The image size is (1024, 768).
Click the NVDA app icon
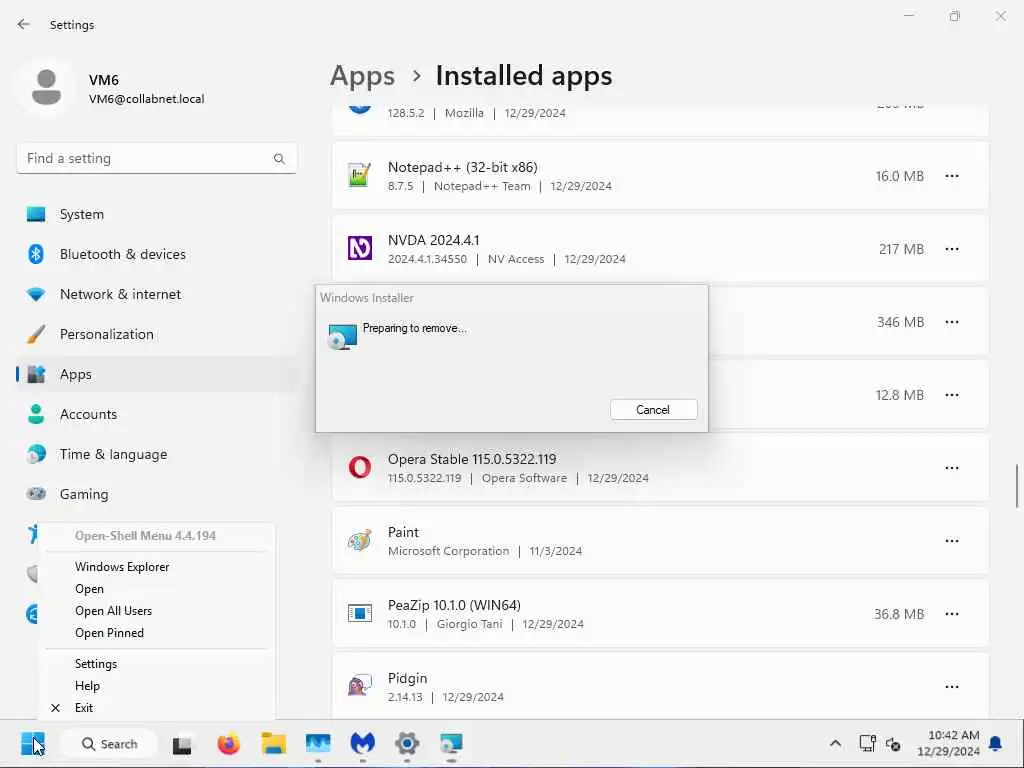359,248
